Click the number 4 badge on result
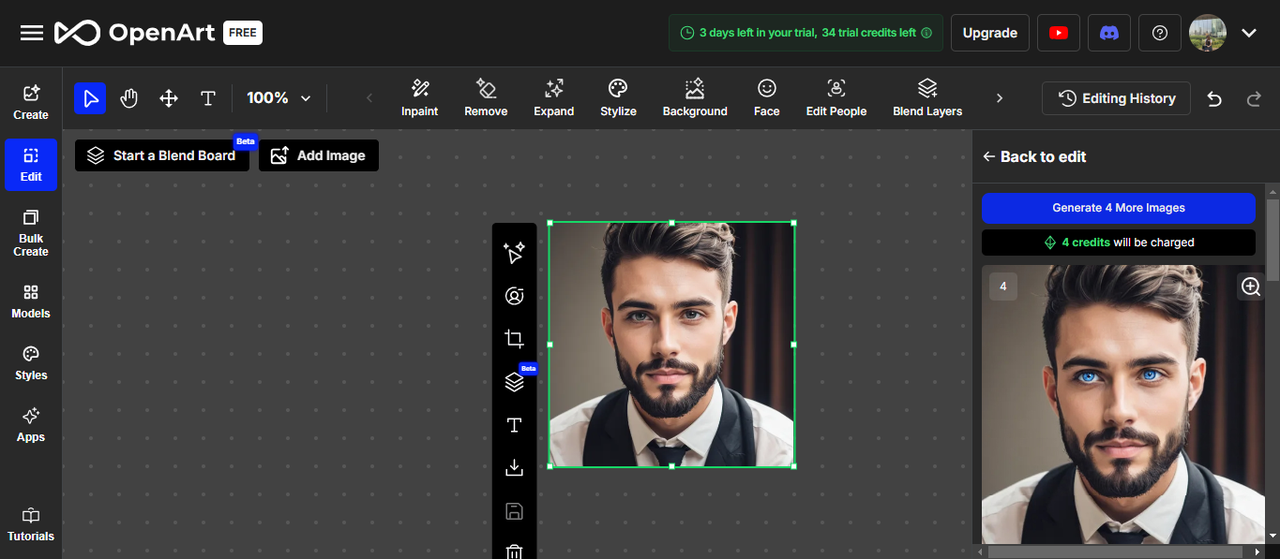Screen dimensions: 1280x559 1003,287
